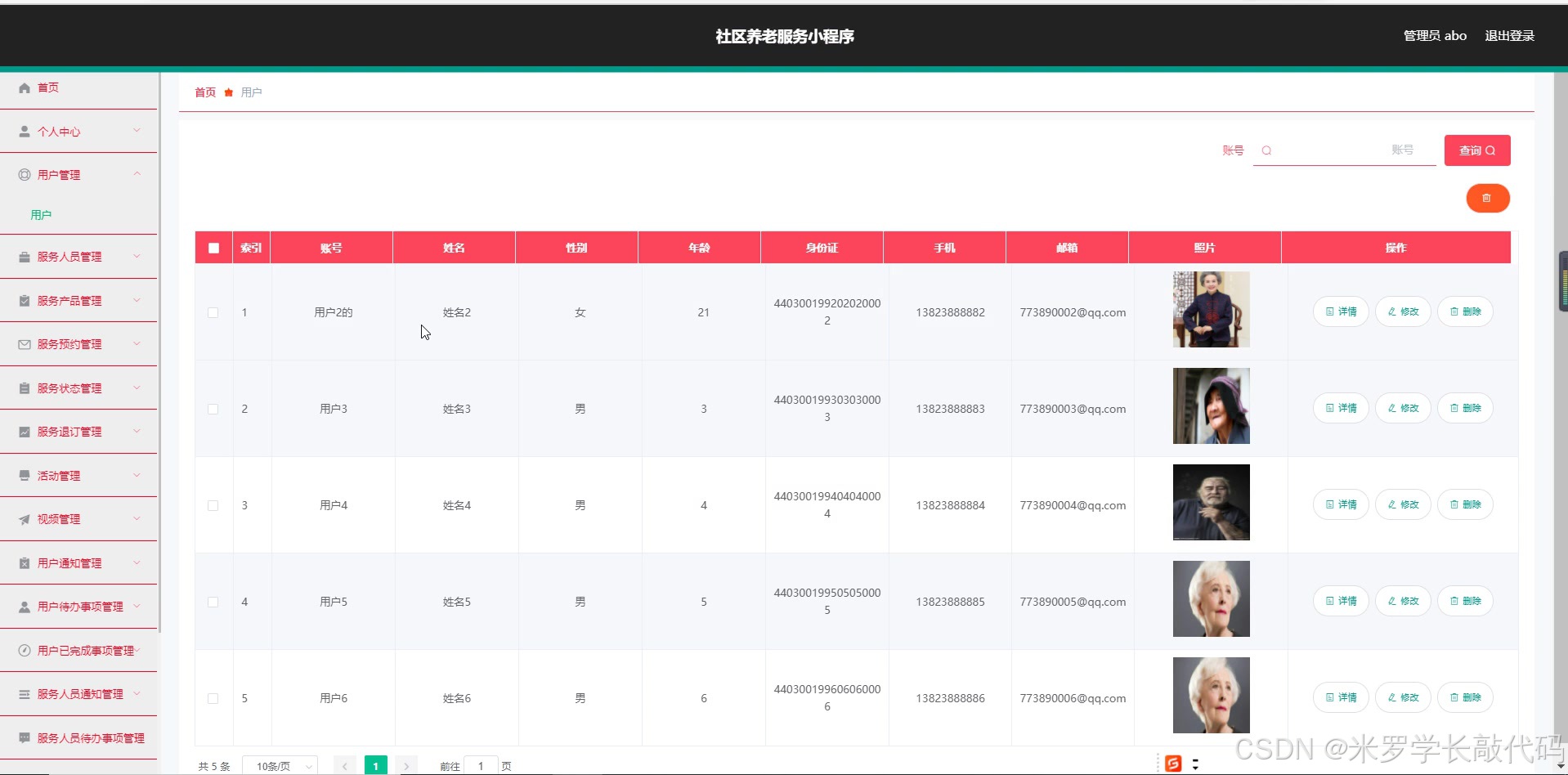
Task: Open the 服务人员通知管理 menu
Action: tap(80, 694)
